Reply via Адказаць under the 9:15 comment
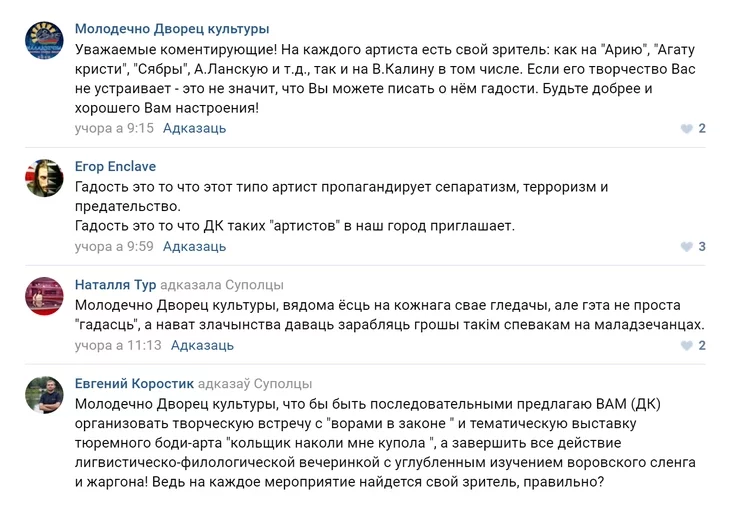 point(194,128)
